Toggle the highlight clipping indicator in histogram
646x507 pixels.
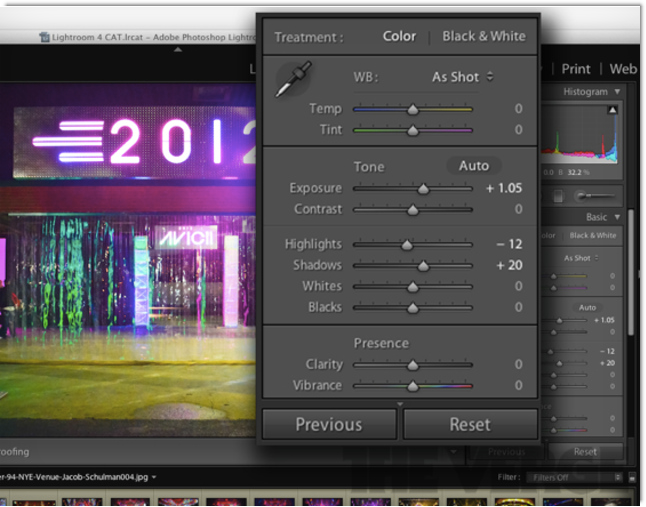tap(612, 110)
